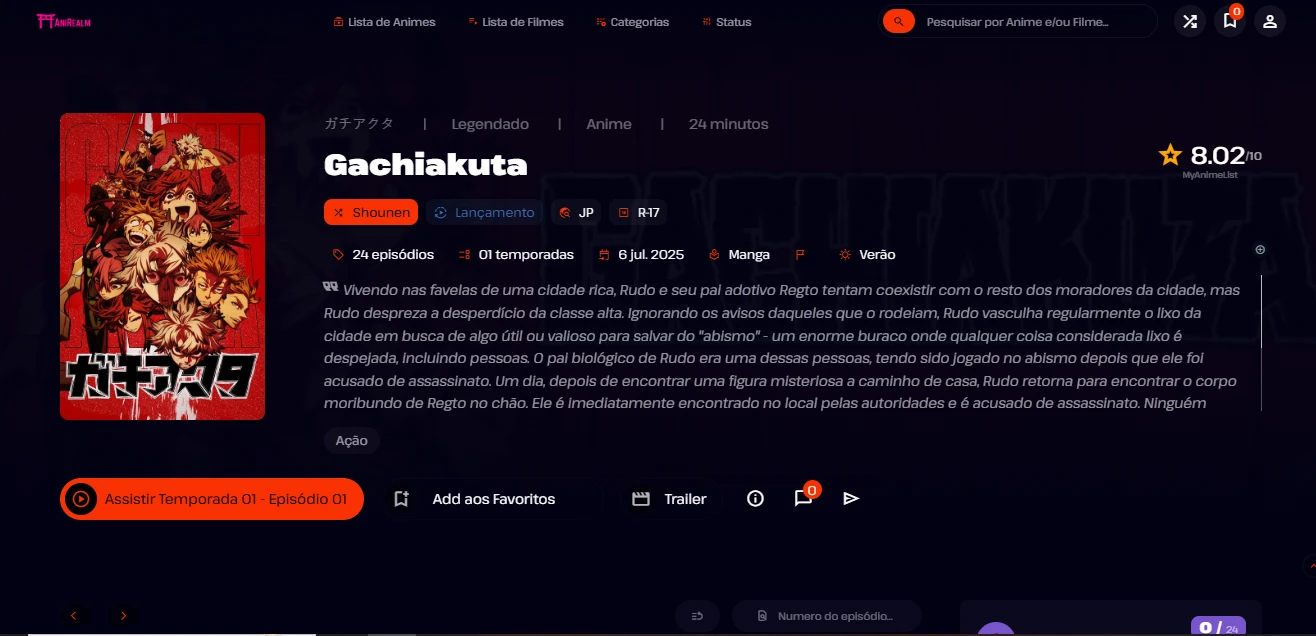Open Categorias menu
This screenshot has width=1316, height=636.
coord(632,21)
